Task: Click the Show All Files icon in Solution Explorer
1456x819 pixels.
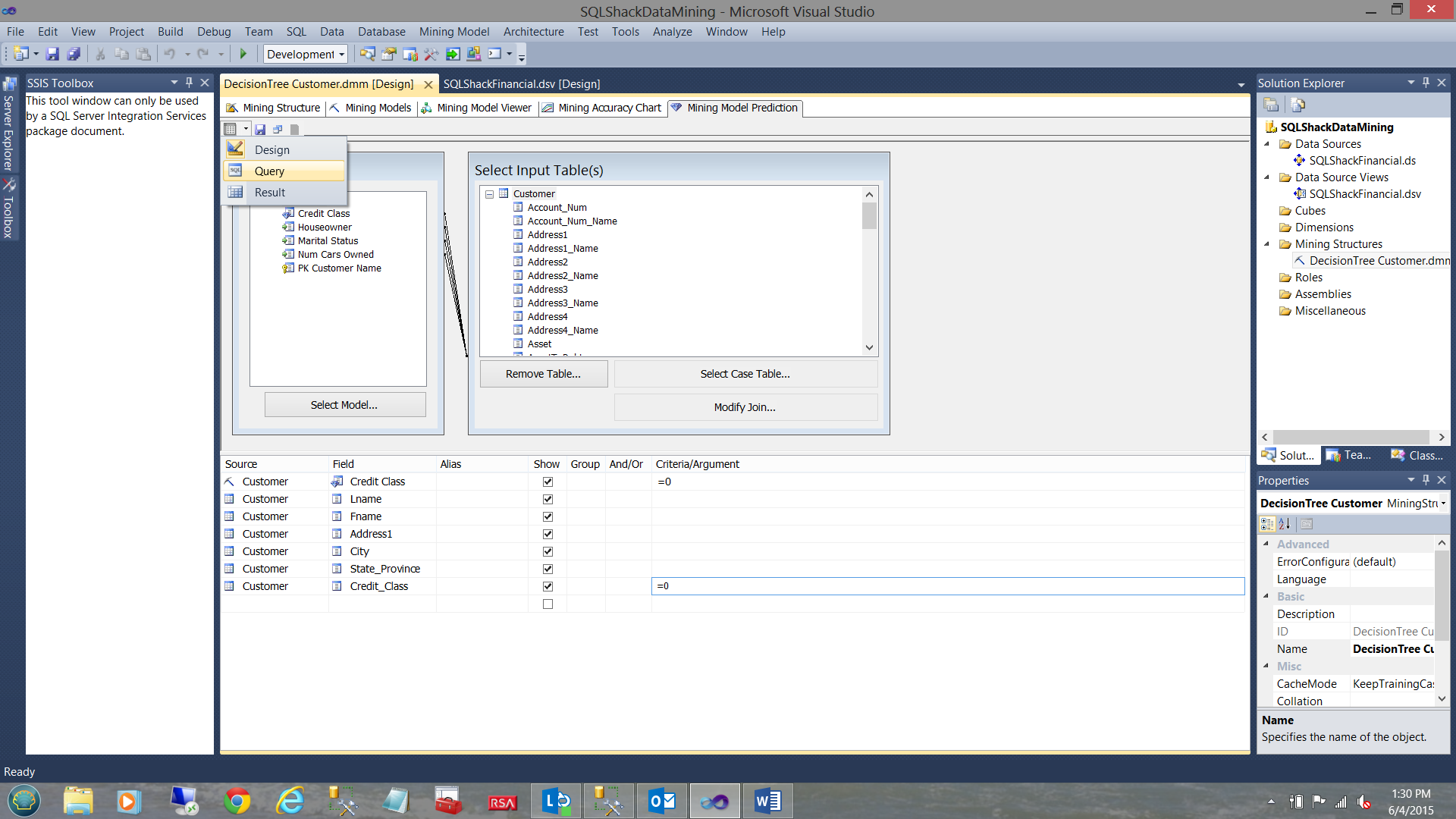Action: click(x=1298, y=105)
